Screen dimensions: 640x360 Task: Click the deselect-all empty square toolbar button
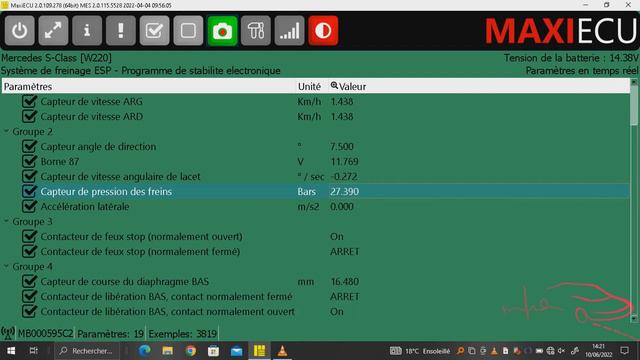coord(188,31)
